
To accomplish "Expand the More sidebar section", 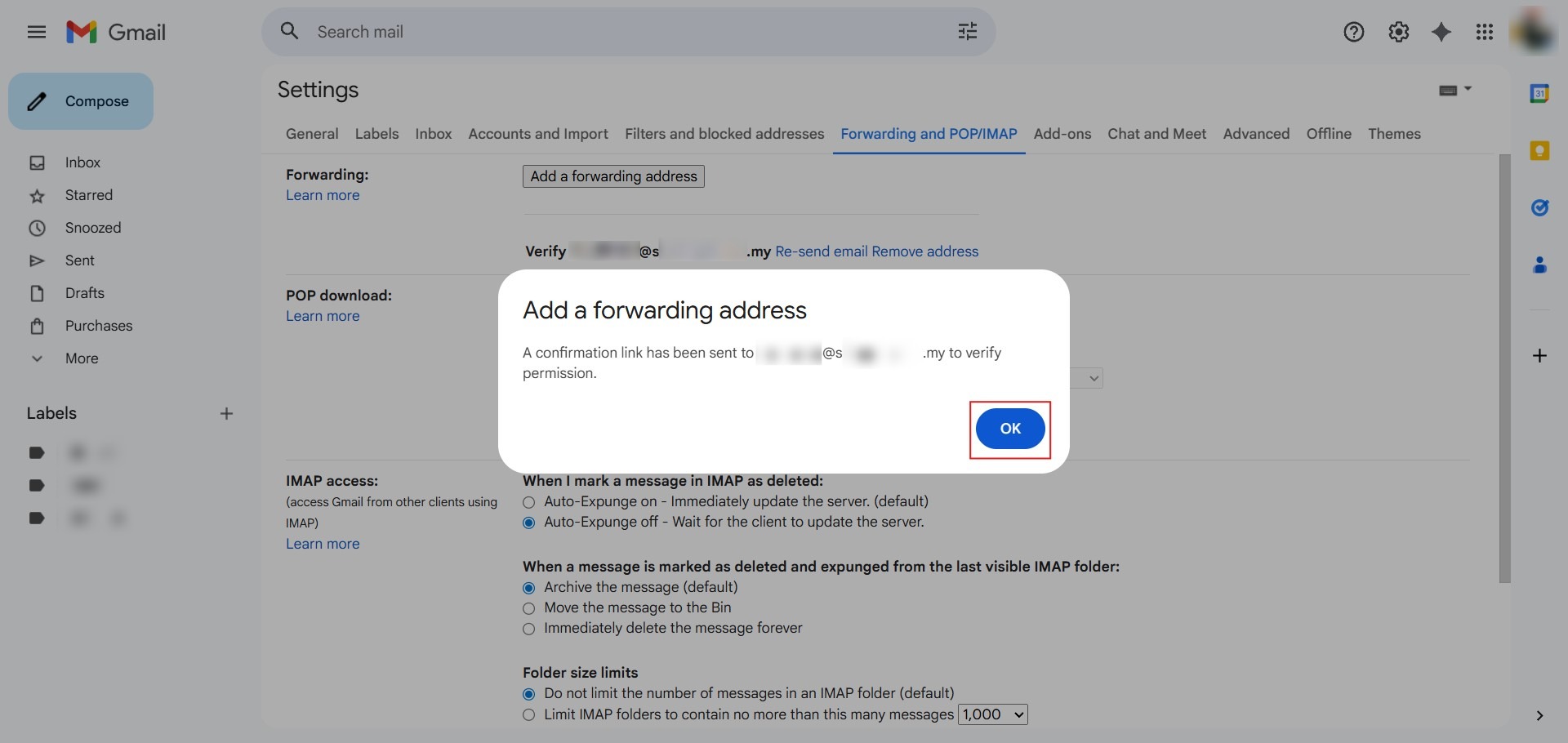I will 82,358.
